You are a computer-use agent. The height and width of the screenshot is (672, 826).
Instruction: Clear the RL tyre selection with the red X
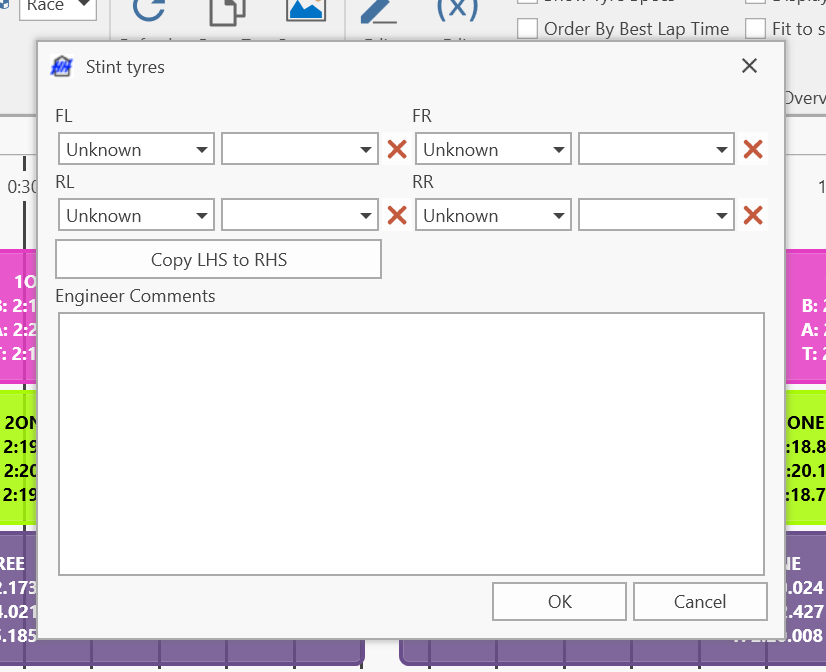point(397,216)
